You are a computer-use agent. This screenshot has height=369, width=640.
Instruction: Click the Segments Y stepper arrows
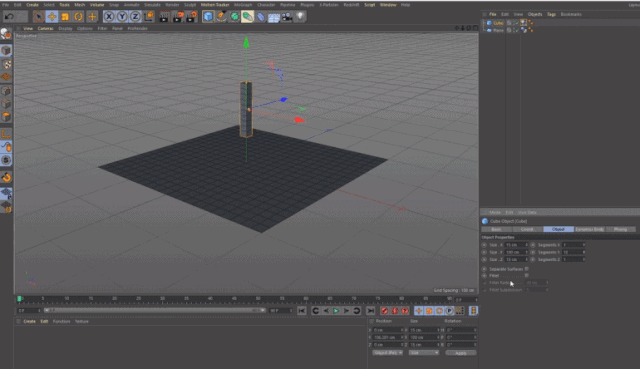coord(584,252)
